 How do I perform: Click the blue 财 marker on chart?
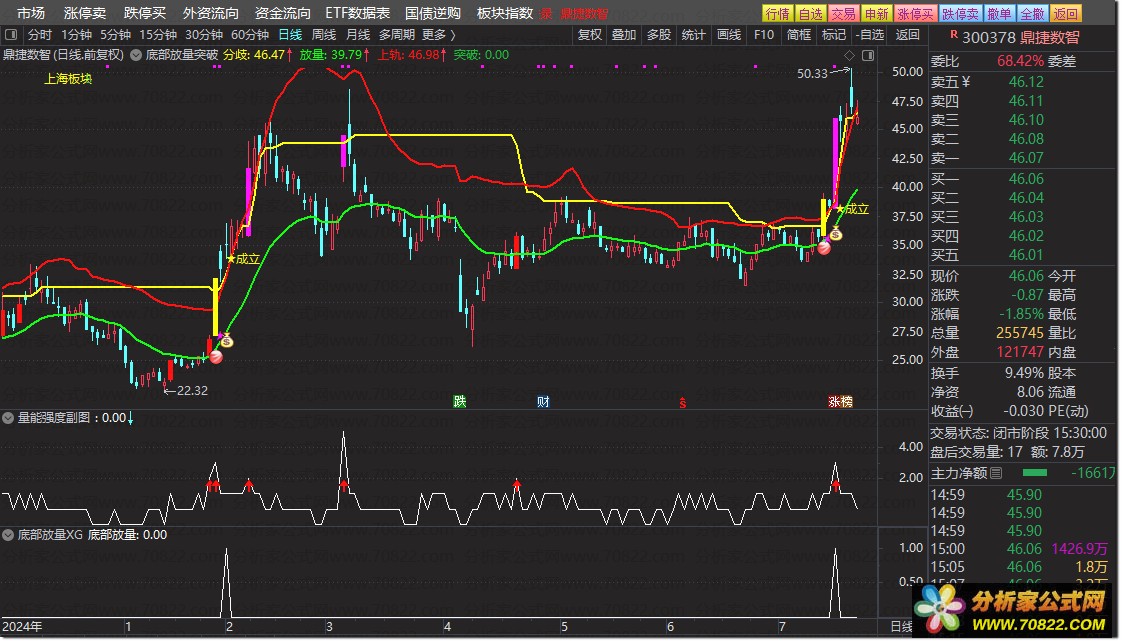pyautogui.click(x=543, y=401)
